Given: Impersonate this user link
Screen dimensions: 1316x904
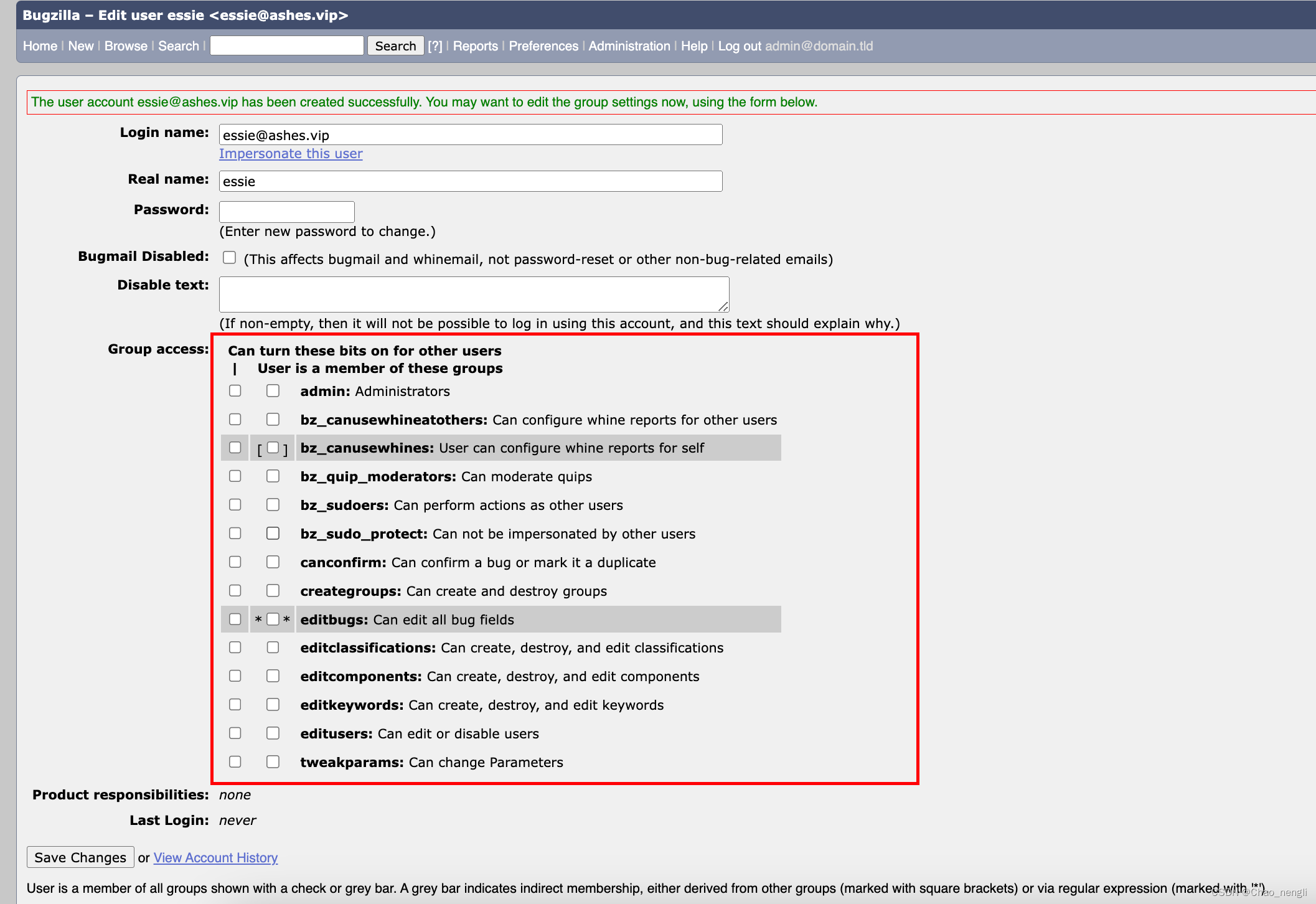Looking at the screenshot, I should point(291,154).
